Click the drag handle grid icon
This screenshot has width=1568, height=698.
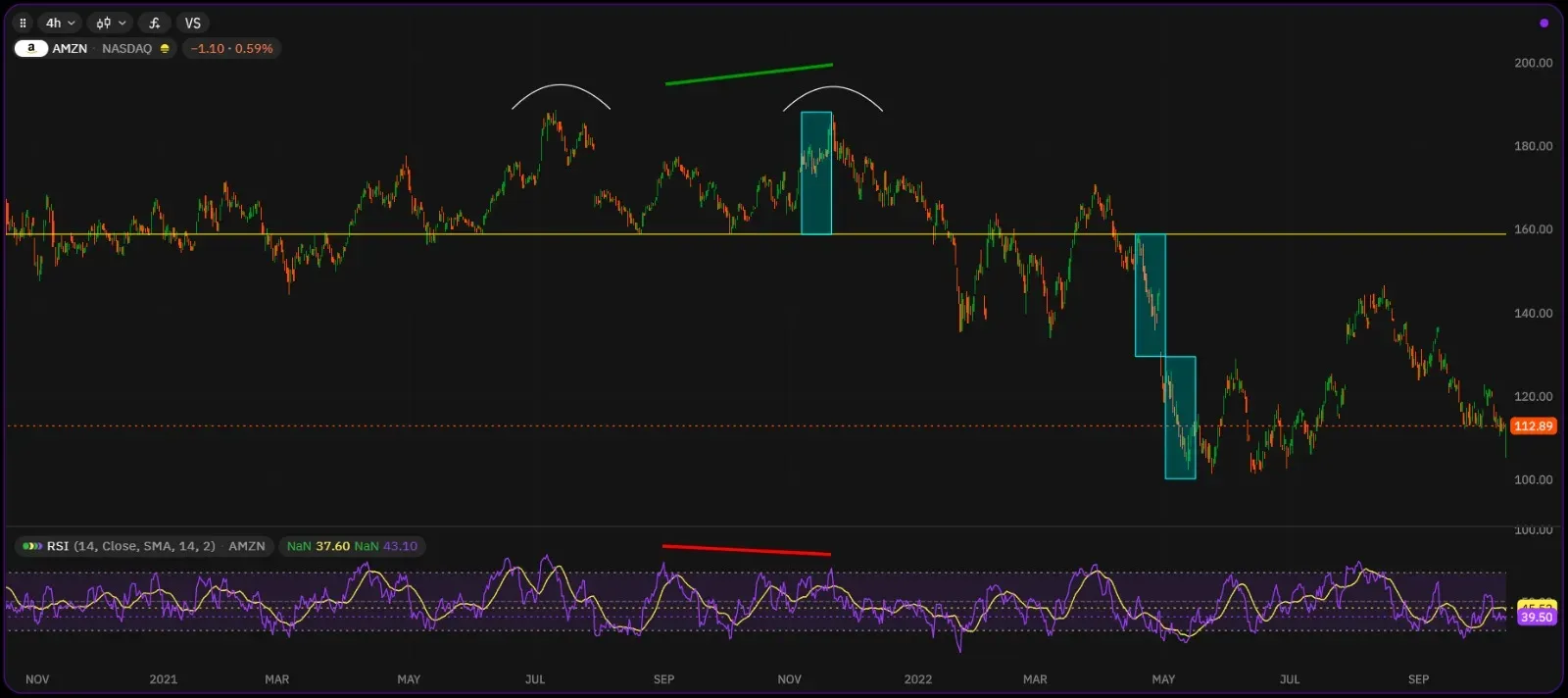click(x=23, y=23)
